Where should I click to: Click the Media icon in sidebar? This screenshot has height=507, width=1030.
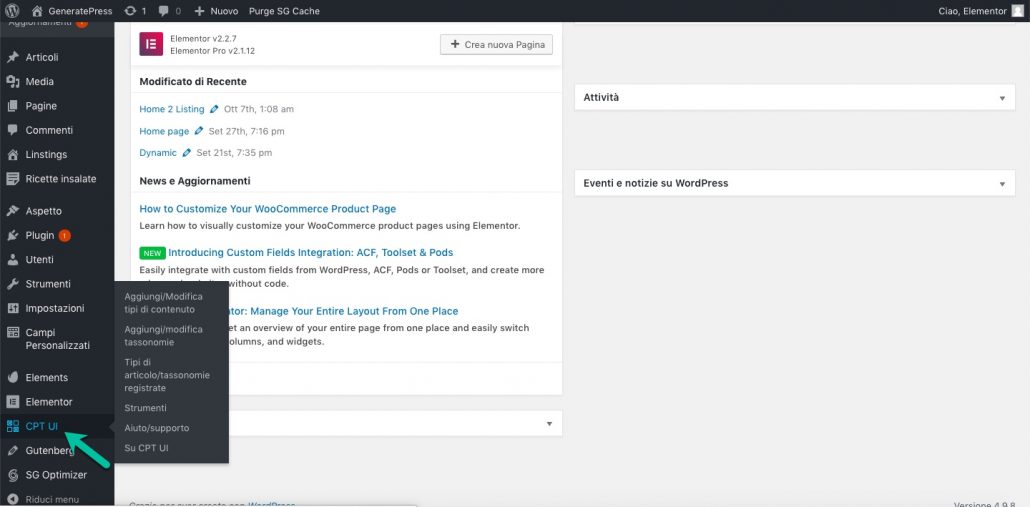(x=13, y=81)
